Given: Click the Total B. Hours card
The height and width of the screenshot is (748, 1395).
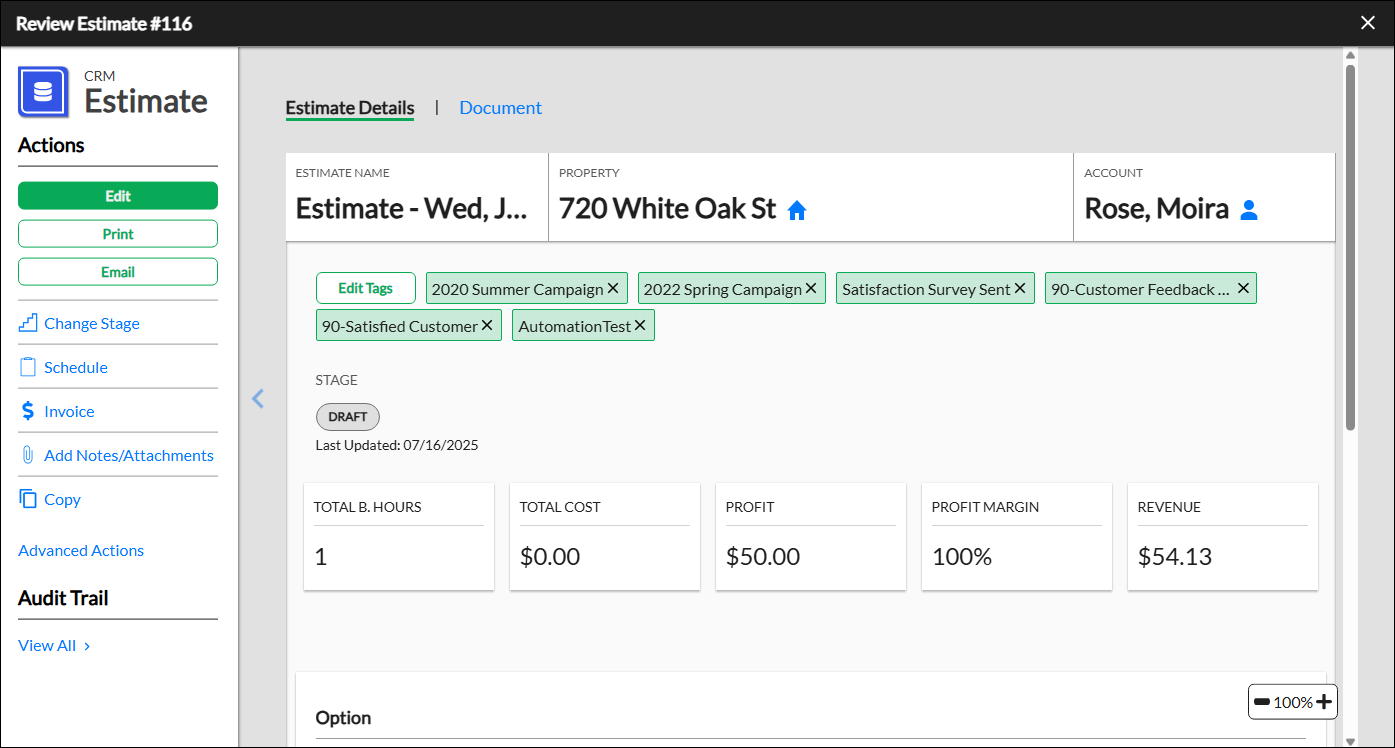Looking at the screenshot, I should (x=399, y=537).
